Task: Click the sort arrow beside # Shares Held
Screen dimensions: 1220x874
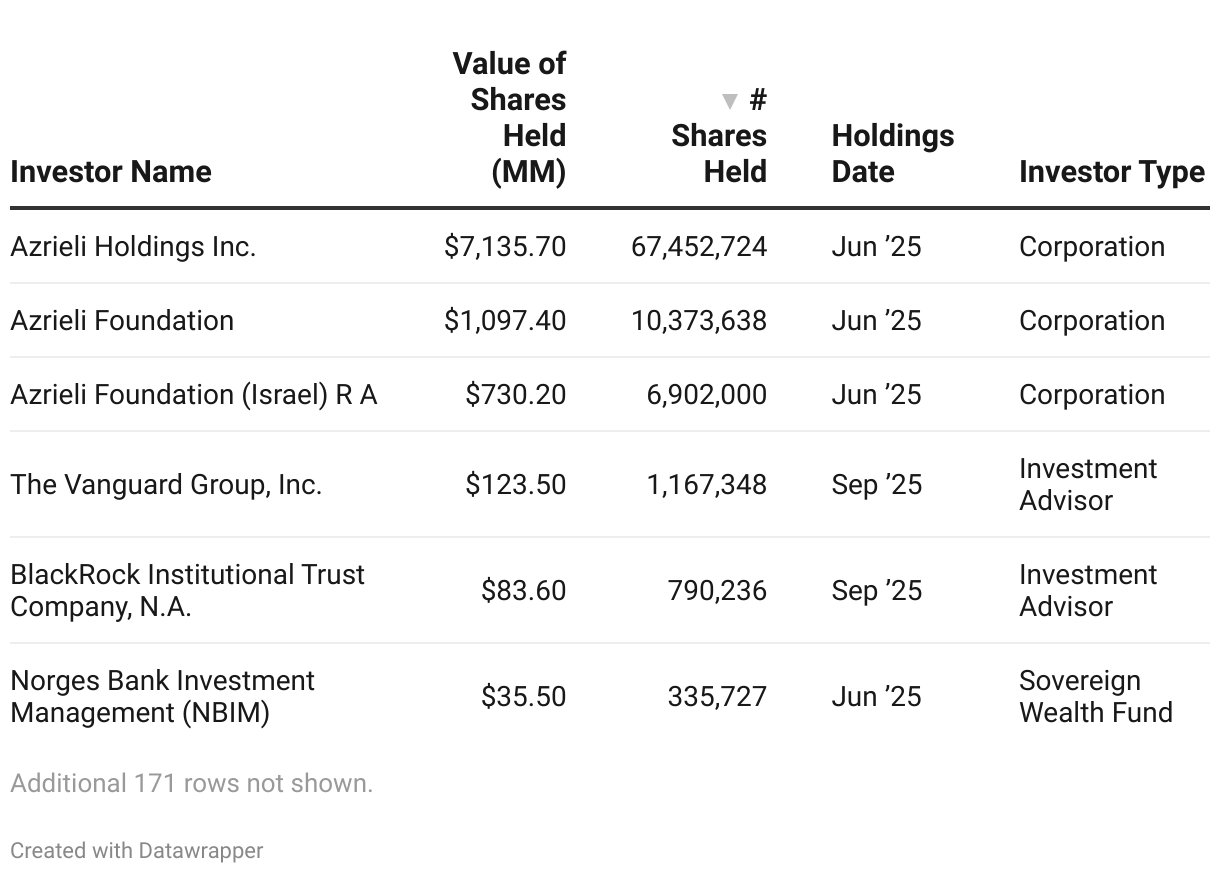Action: 730,100
